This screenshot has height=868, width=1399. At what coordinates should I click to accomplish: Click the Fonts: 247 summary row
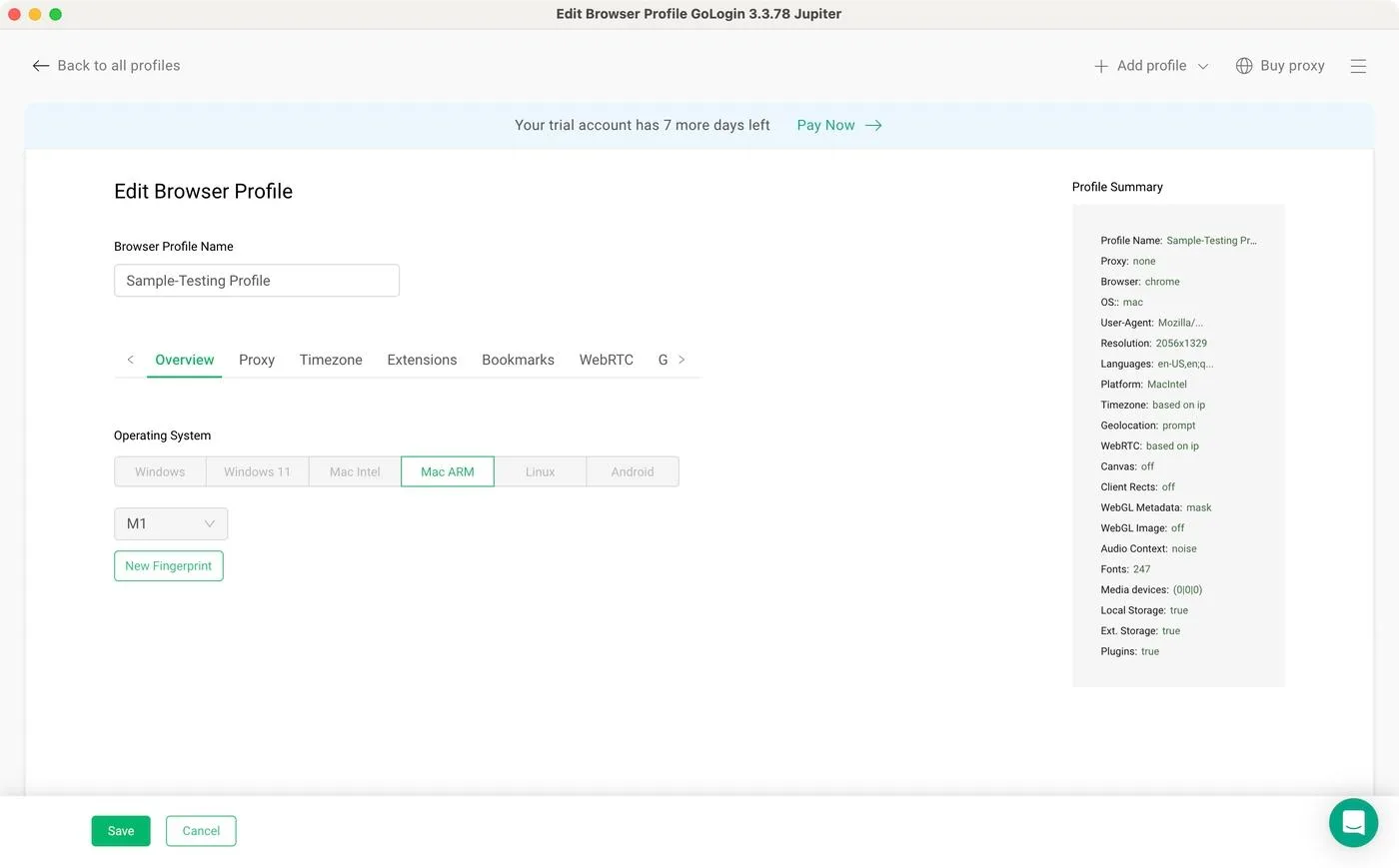pyautogui.click(x=1125, y=570)
